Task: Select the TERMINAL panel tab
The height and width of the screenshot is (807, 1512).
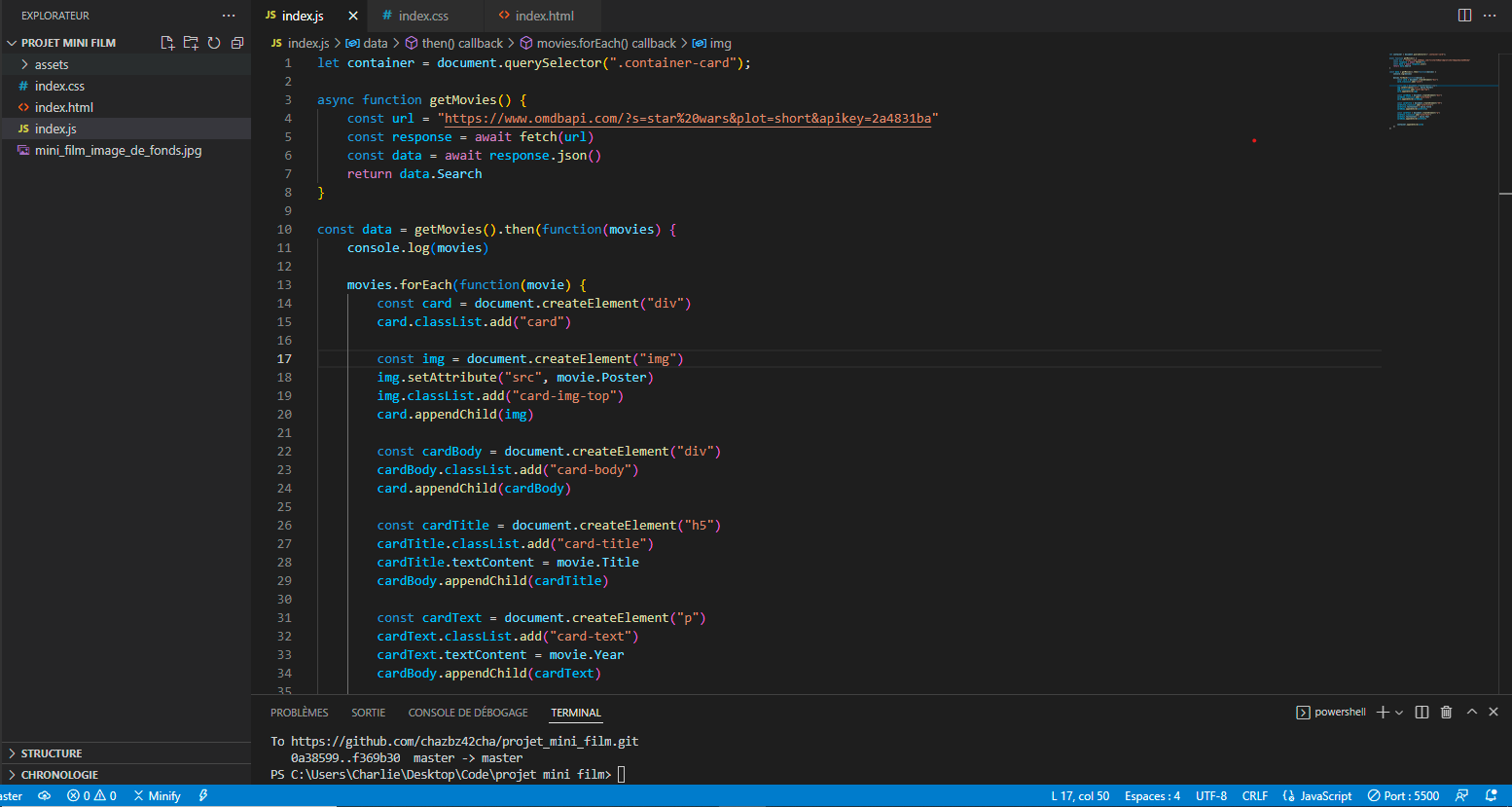Action: click(x=576, y=713)
